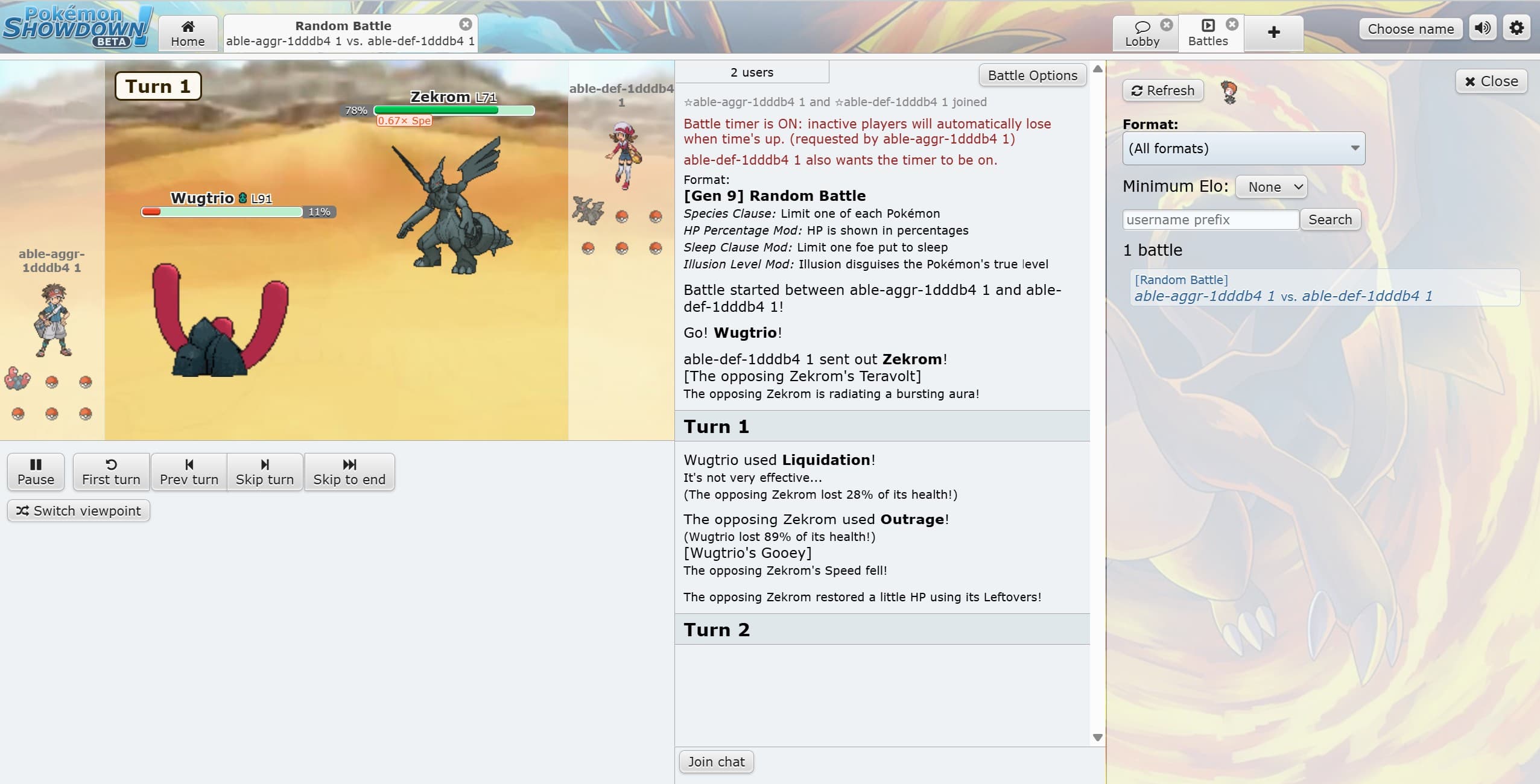Click the Turn 1 heading in the log

point(716,426)
